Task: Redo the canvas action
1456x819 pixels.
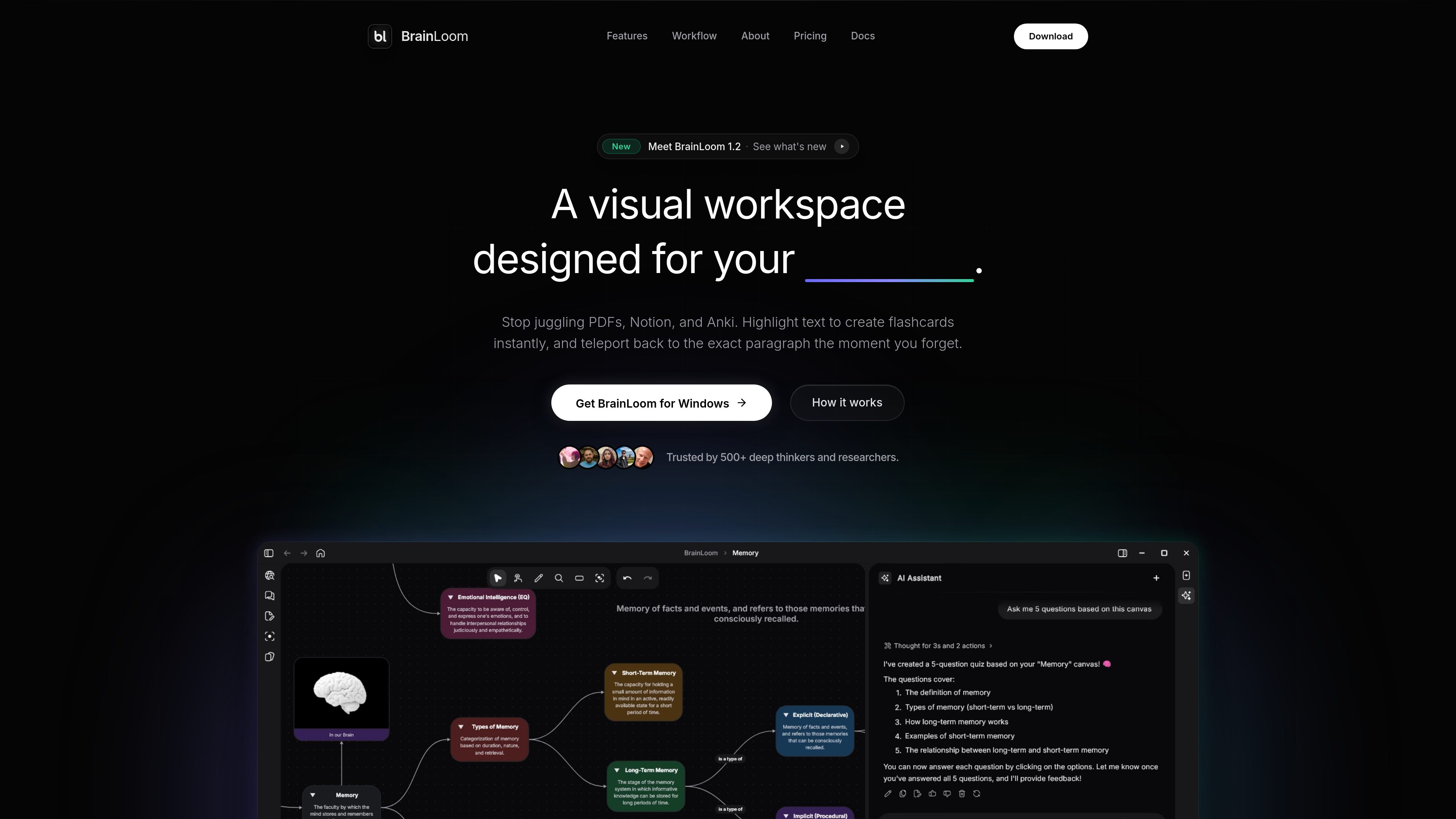Action: tap(648, 577)
